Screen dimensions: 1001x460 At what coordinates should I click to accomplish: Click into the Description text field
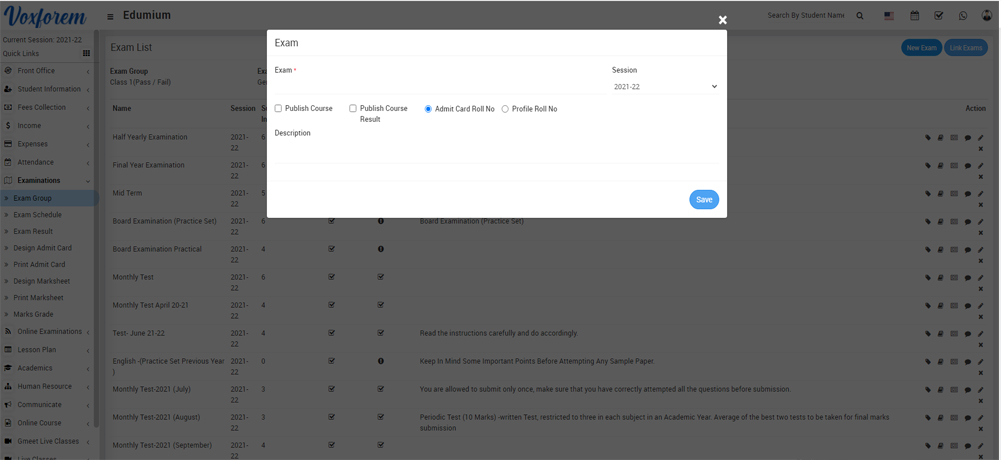(496, 151)
